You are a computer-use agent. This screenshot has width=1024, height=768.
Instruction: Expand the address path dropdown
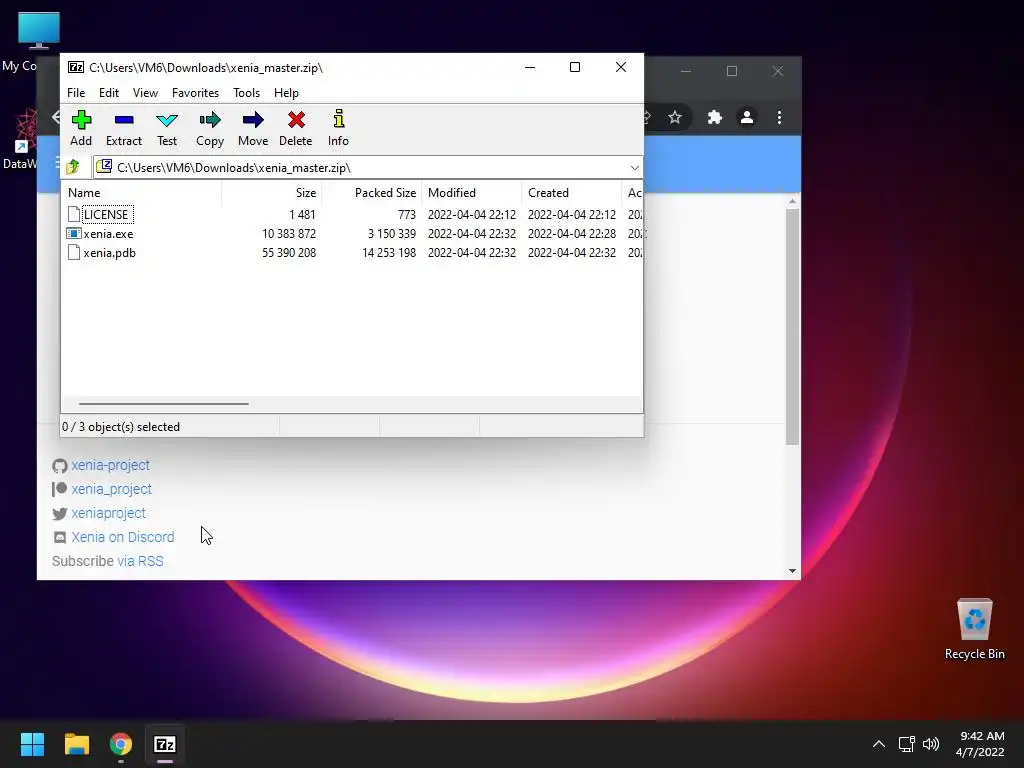coord(634,168)
